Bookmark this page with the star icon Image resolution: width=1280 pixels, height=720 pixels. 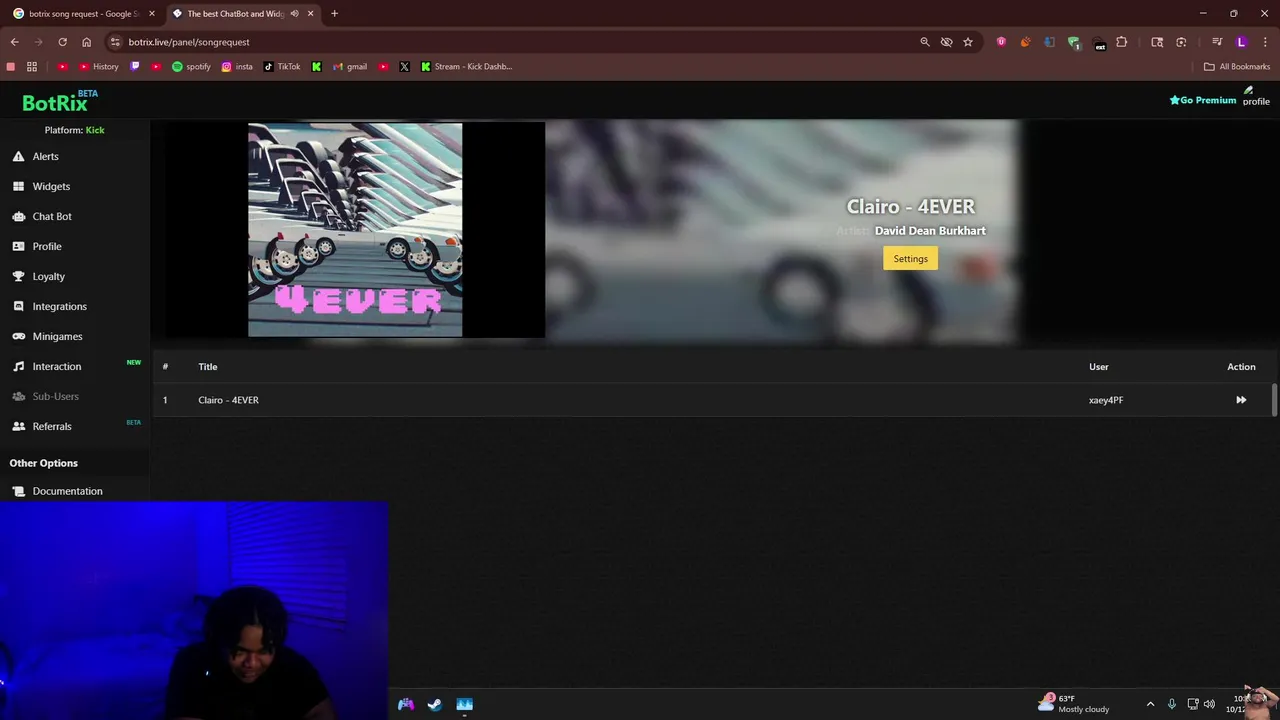(968, 42)
